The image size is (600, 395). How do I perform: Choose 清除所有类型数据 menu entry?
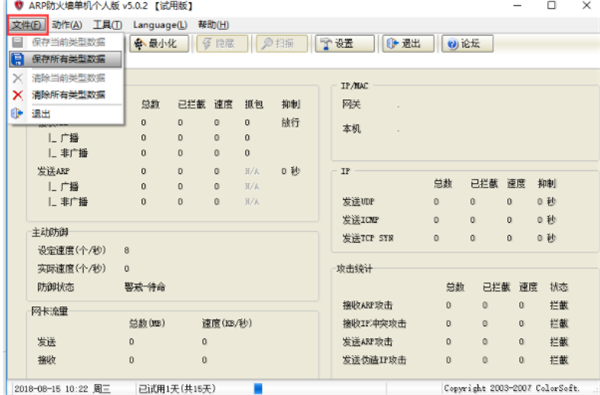point(66,95)
